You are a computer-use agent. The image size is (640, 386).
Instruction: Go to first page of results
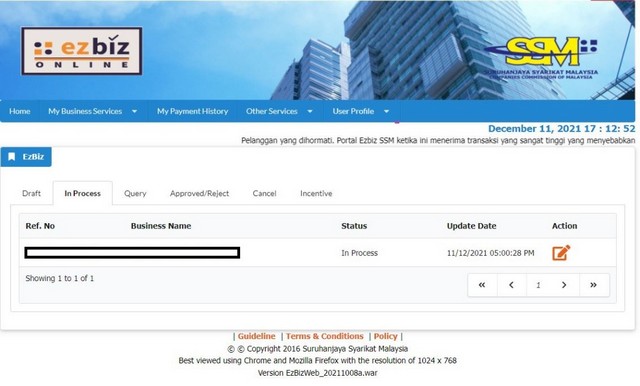pyautogui.click(x=482, y=285)
